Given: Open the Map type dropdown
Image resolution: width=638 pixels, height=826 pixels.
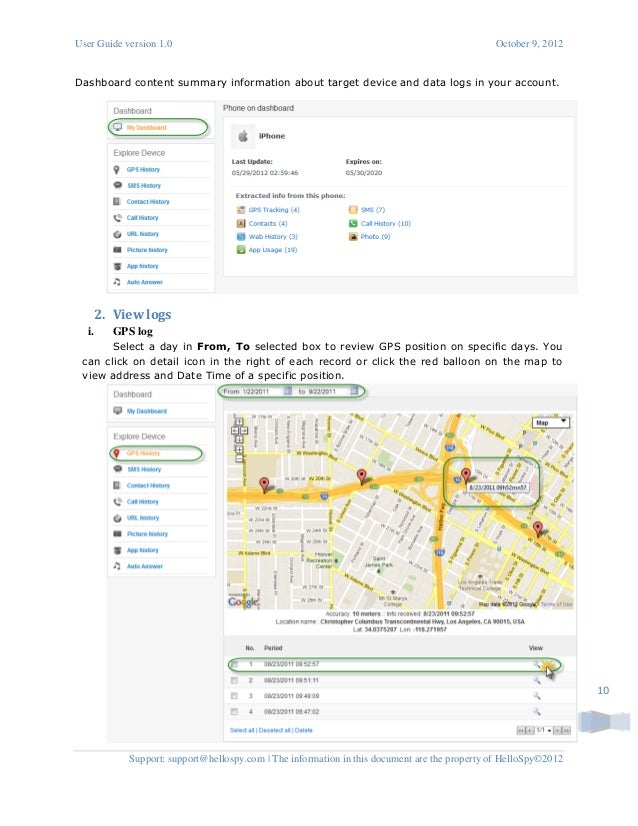Looking at the screenshot, I should 551,422.
